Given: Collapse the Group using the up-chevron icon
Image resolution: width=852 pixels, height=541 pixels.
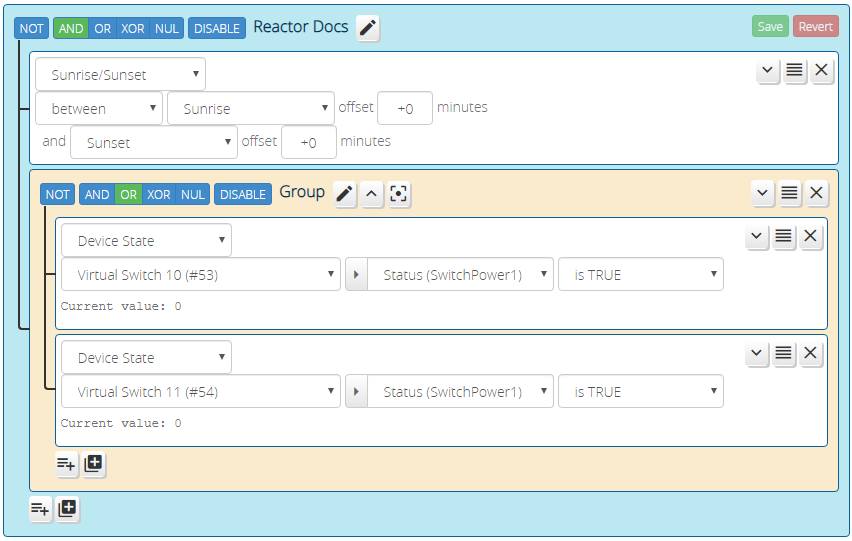Looking at the screenshot, I should point(372,195).
